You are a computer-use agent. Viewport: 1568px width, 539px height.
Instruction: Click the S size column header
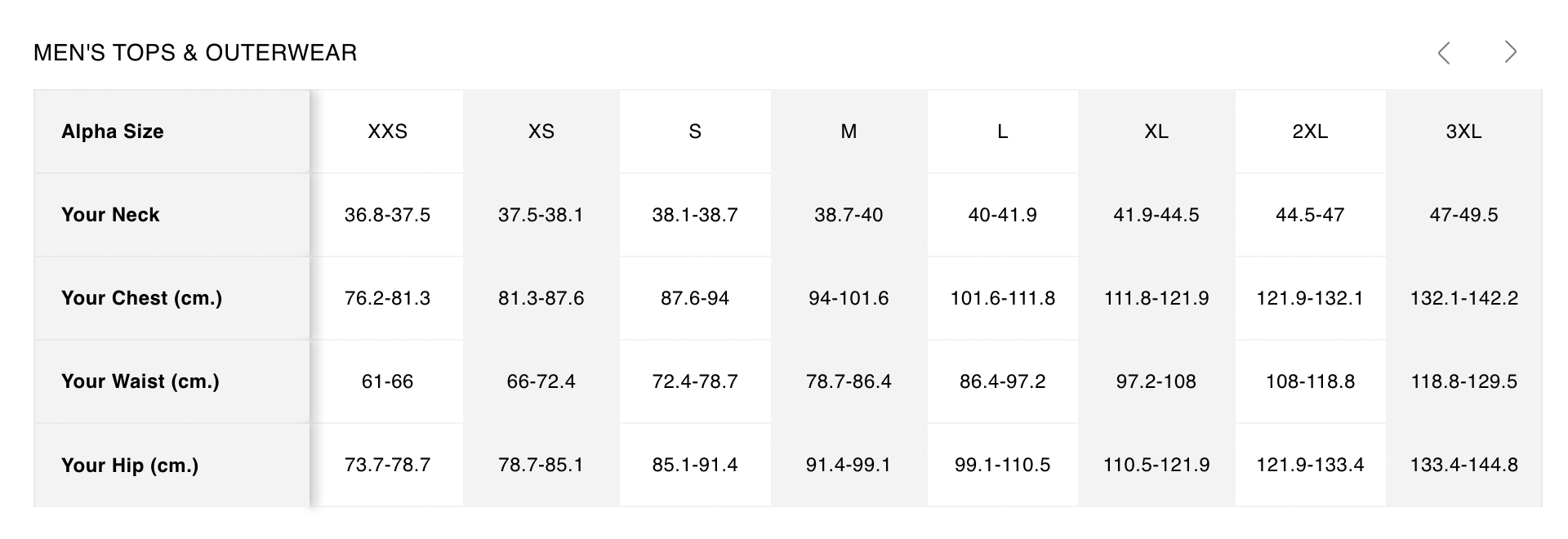point(695,131)
